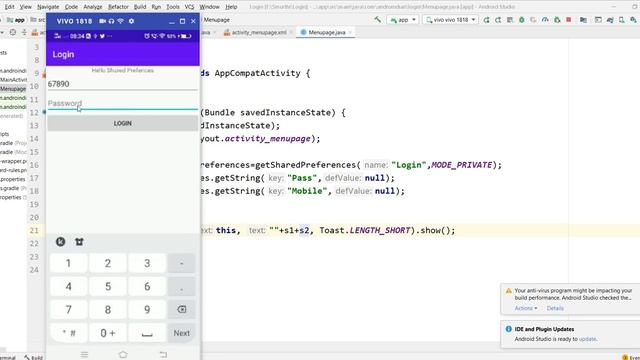Select Menupage in the project tree
Screen dimensions: 640x360
click(13, 89)
